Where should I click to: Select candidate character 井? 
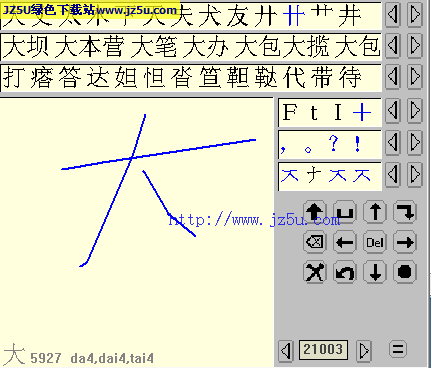(350, 15)
